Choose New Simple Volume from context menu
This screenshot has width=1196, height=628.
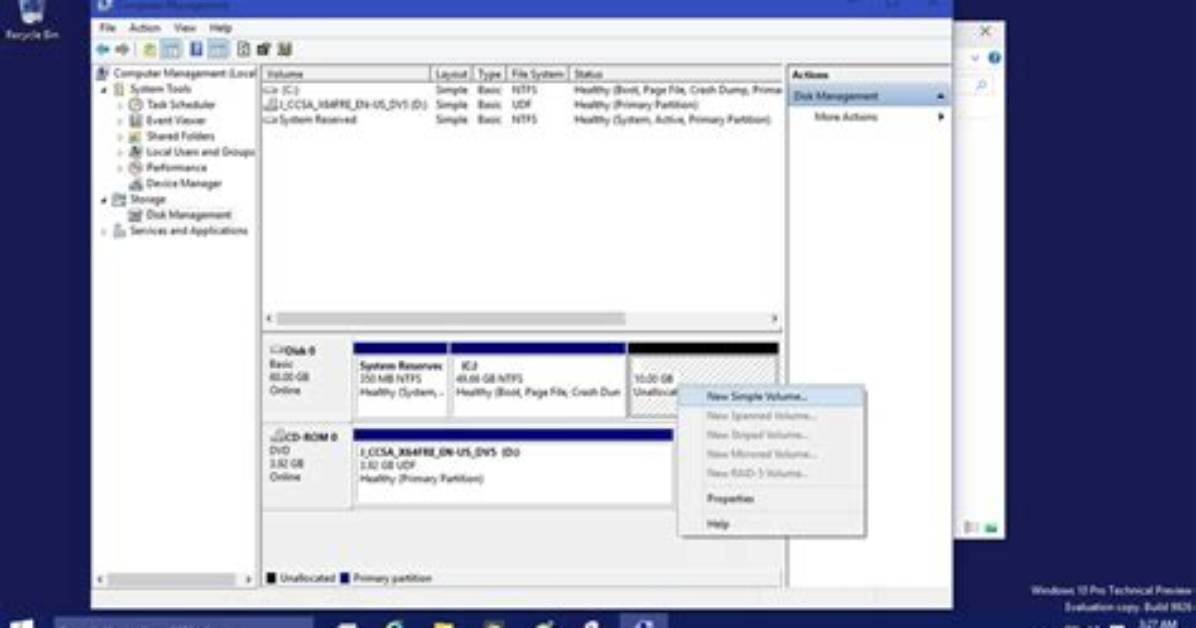pos(772,397)
